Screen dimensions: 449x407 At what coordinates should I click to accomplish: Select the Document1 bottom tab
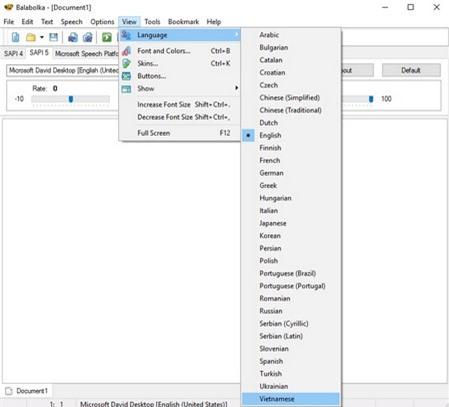tap(27, 391)
